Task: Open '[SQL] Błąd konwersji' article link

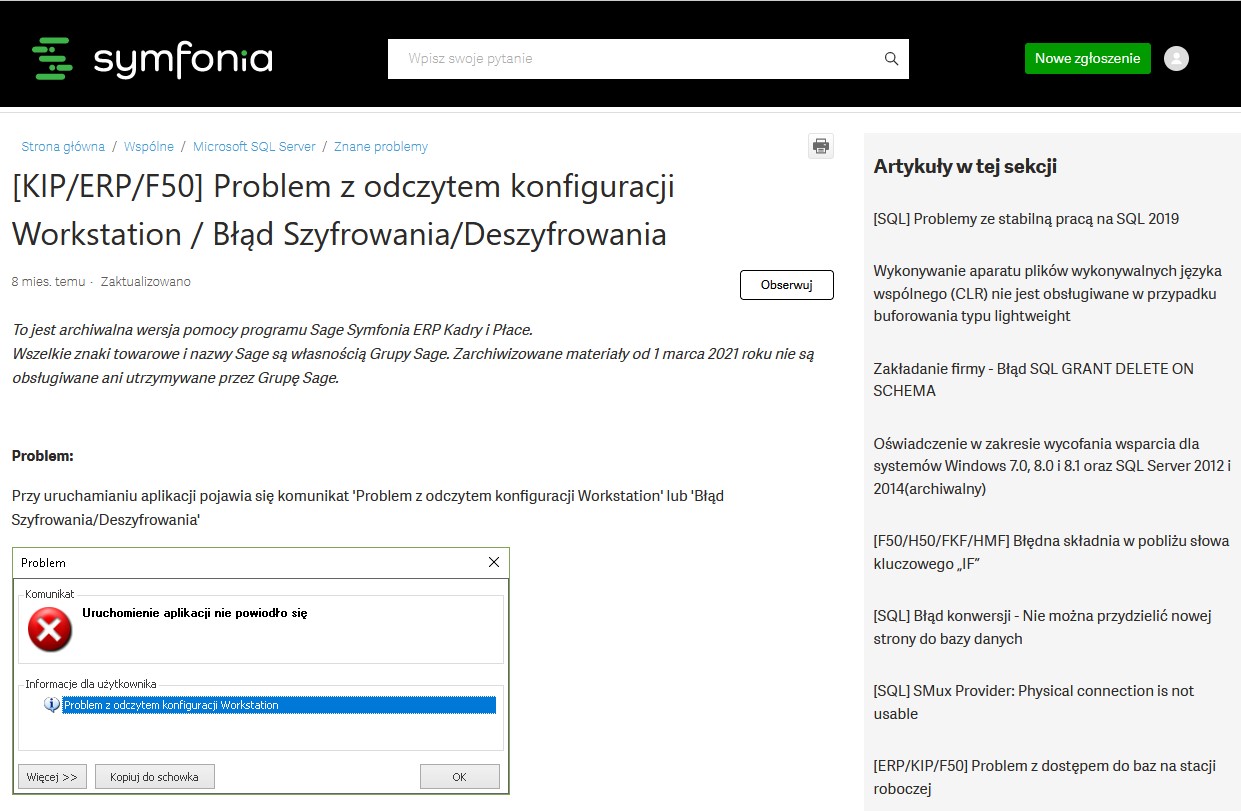Action: tap(1042, 627)
